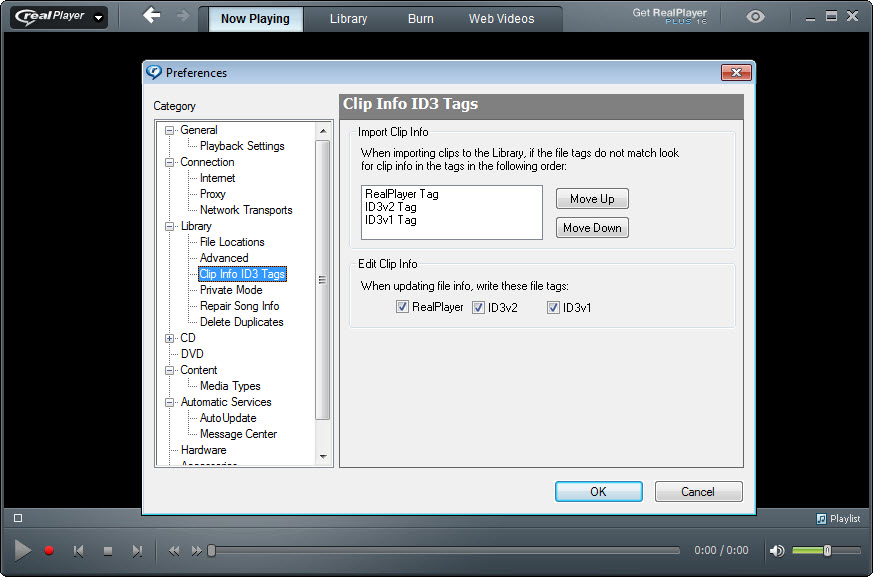The image size is (873, 577).
Task: Confirm preferences with OK
Action: pyautogui.click(x=599, y=492)
